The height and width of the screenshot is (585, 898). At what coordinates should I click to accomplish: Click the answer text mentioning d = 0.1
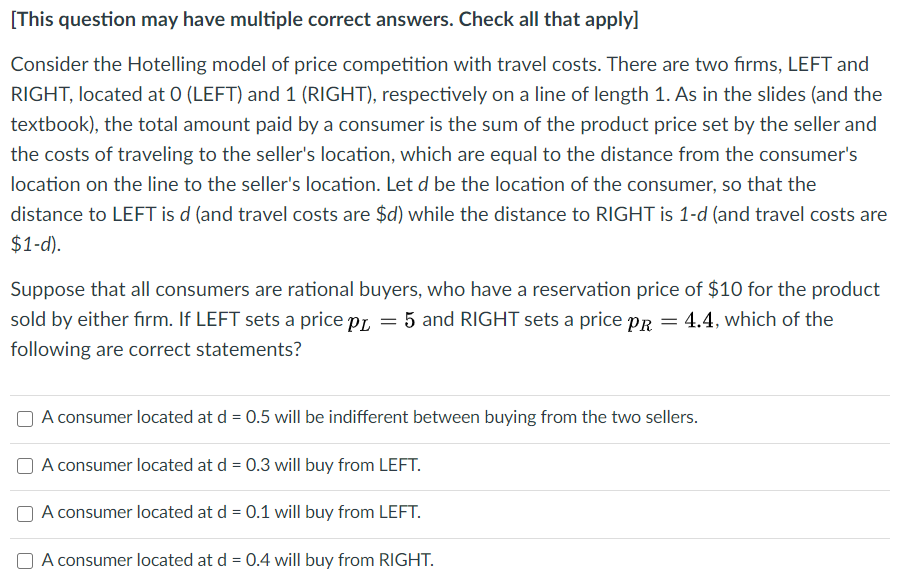pos(230,512)
